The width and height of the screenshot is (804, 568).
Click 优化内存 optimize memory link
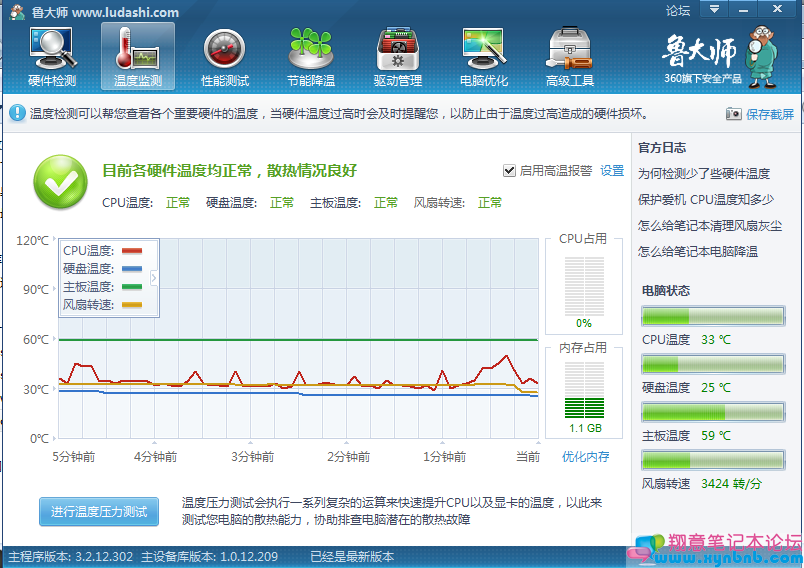pos(585,457)
